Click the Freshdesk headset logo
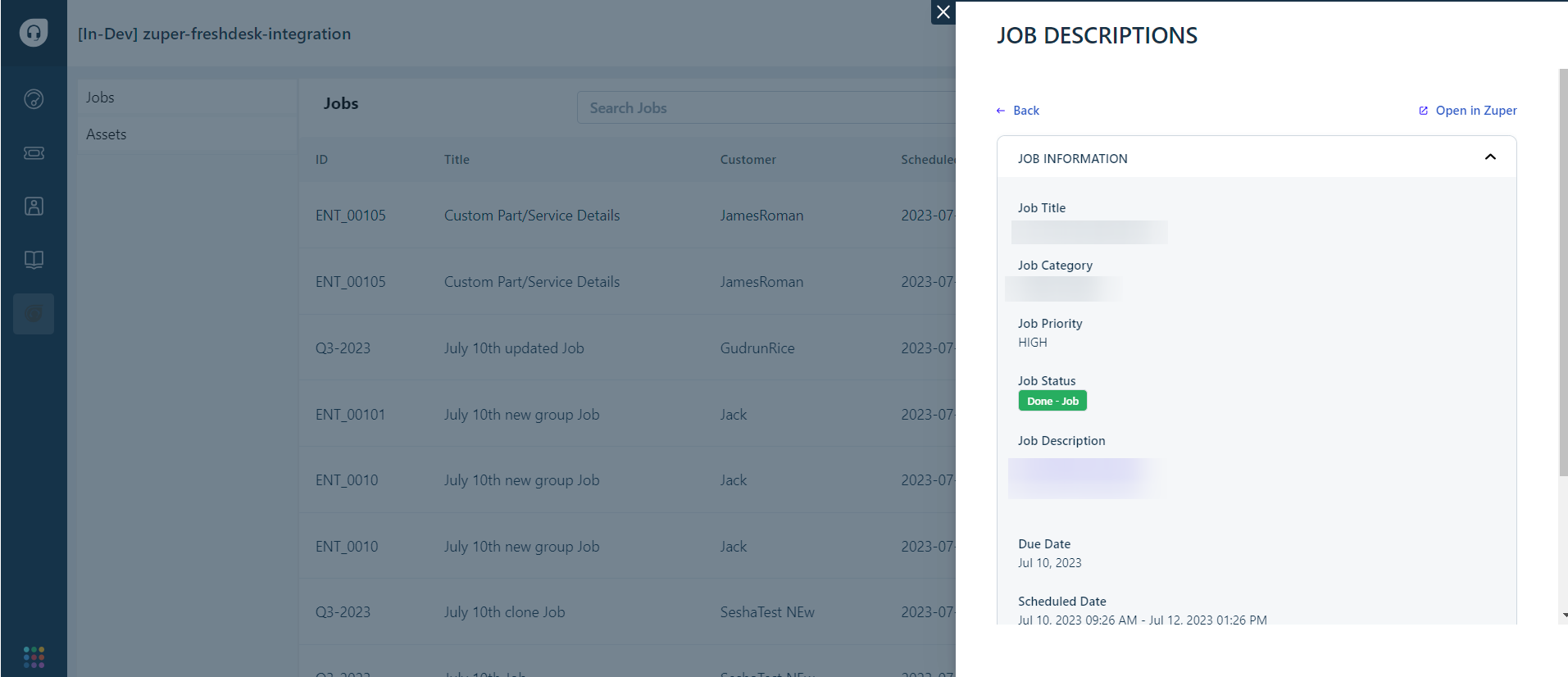The width and height of the screenshot is (1568, 677). [34, 33]
